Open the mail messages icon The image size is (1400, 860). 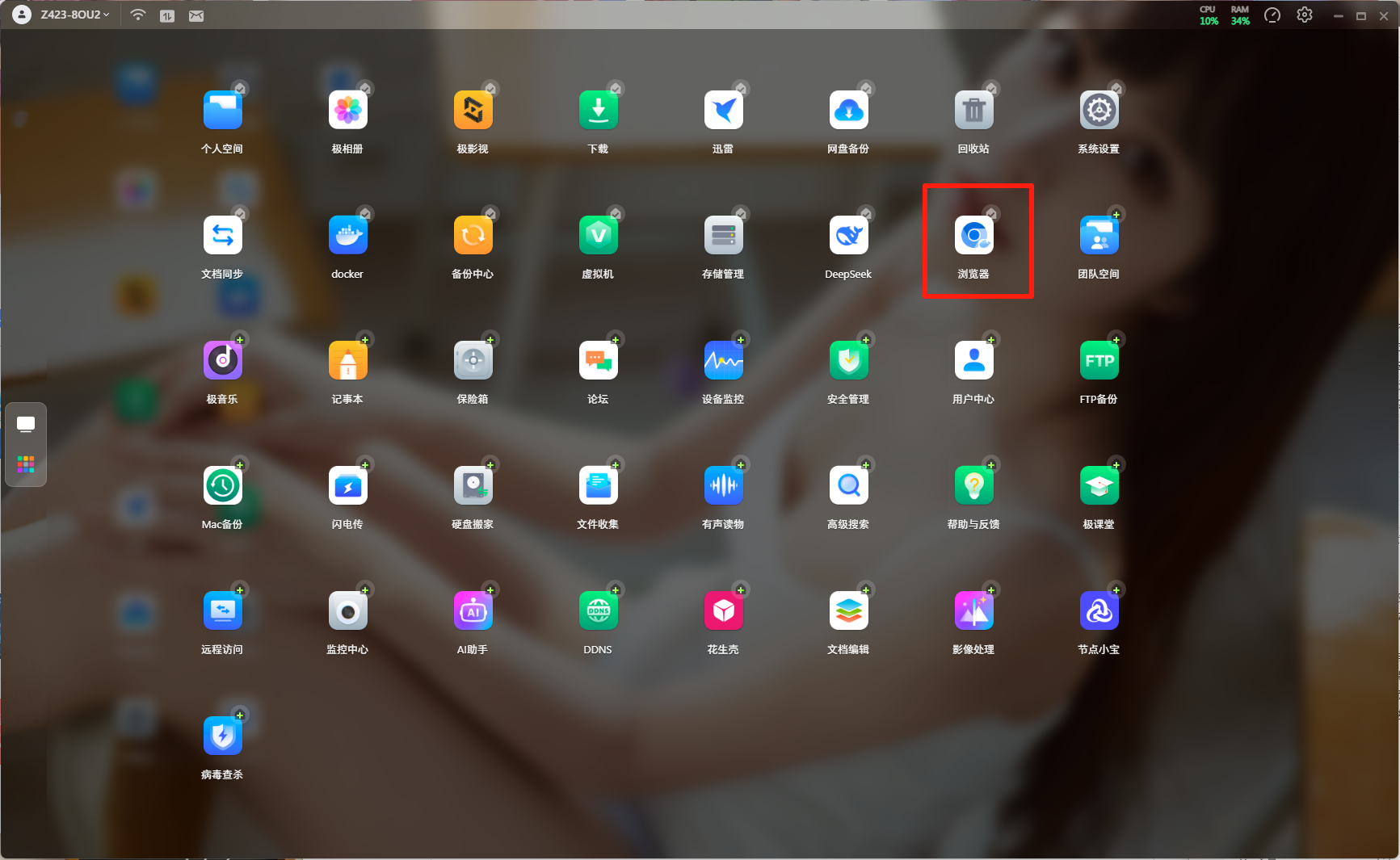(x=196, y=15)
